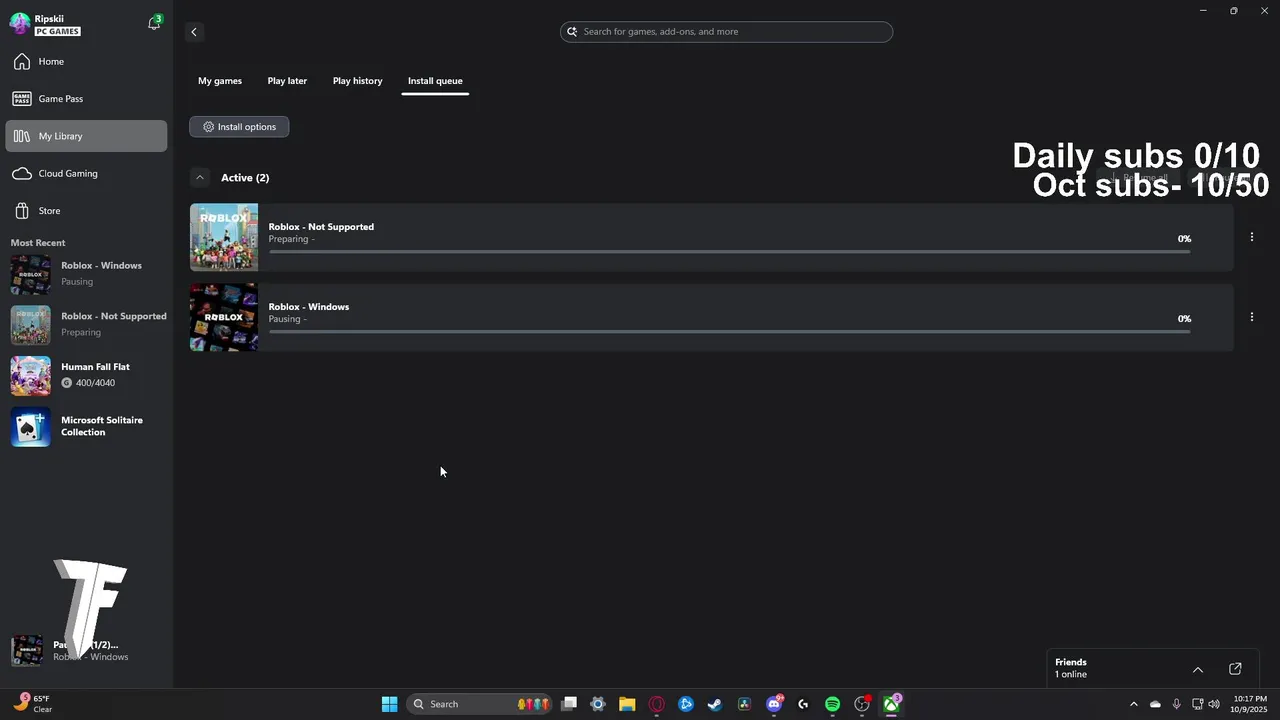Screen dimensions: 1280x720
Task: Click the taskbar Search box
Action: click(x=480, y=704)
